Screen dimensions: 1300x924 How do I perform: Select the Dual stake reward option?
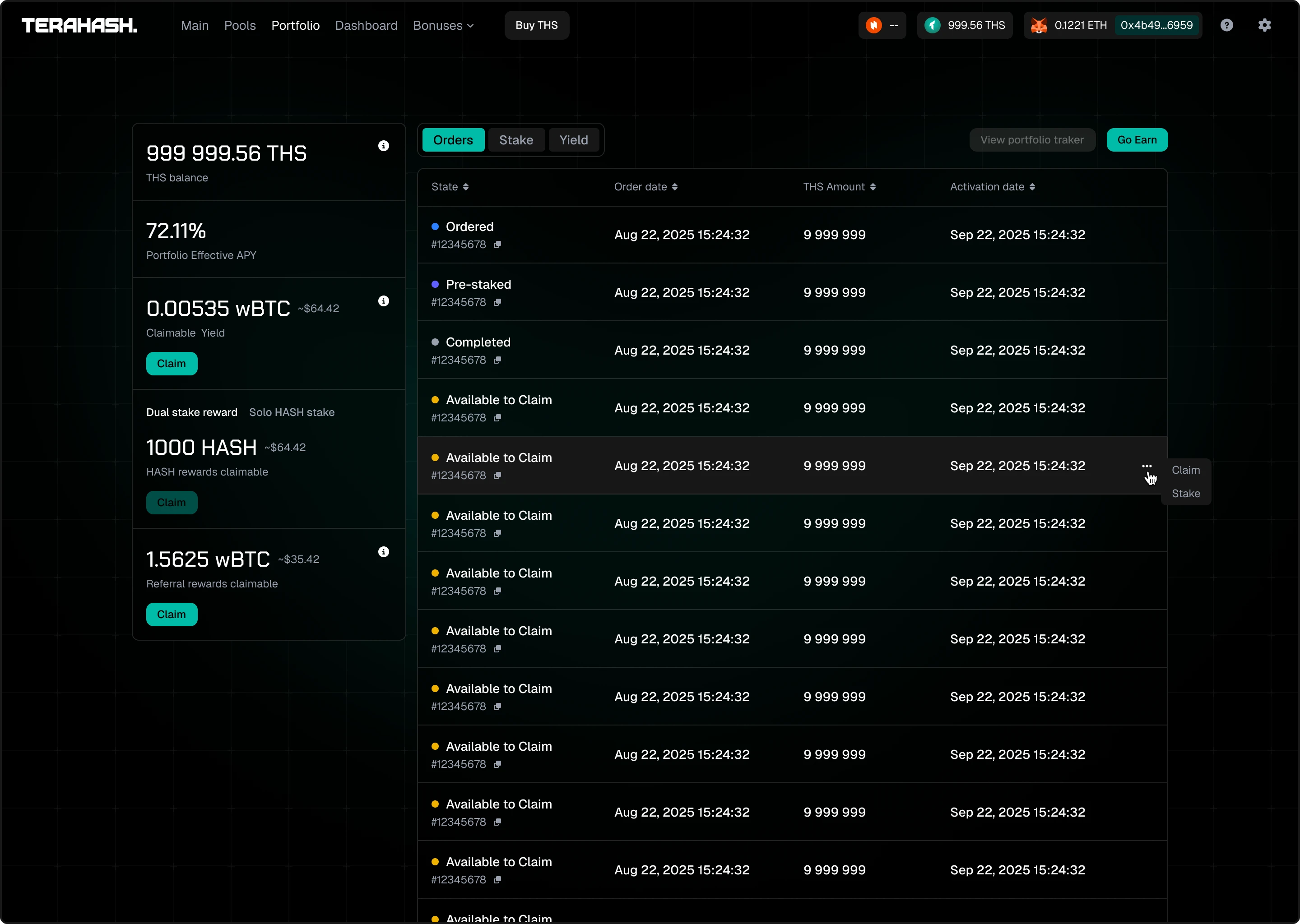click(192, 412)
